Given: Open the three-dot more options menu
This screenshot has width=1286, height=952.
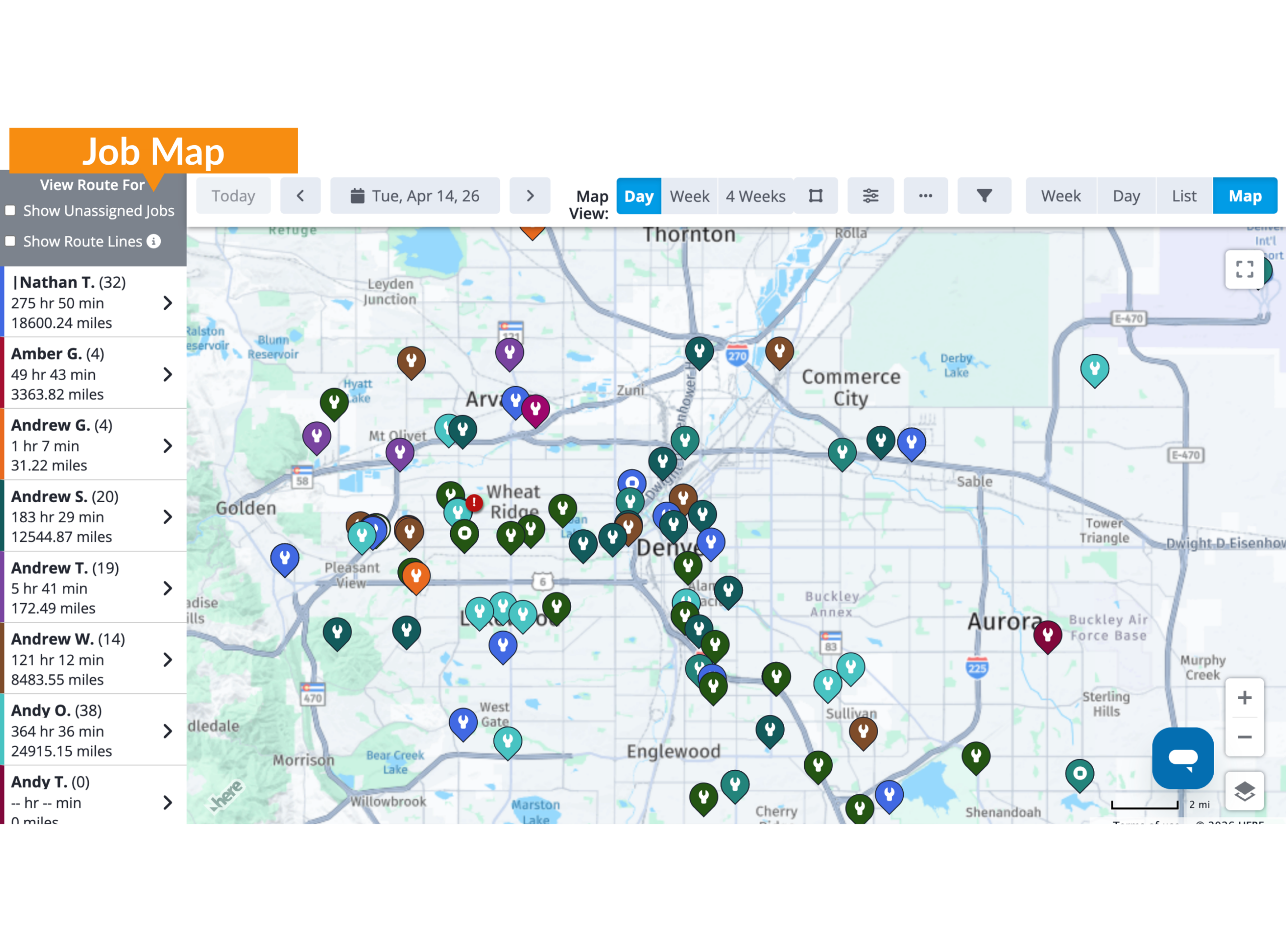Looking at the screenshot, I should (925, 196).
